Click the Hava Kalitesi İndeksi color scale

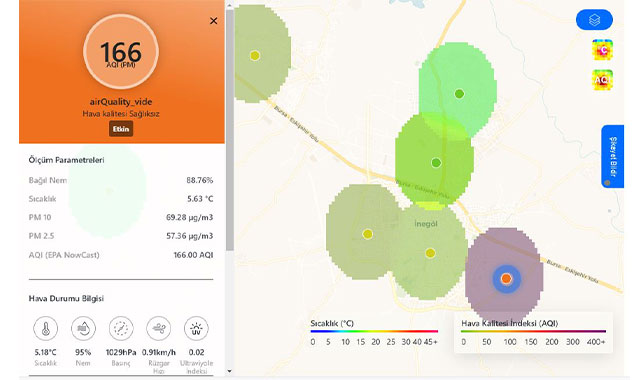click(x=533, y=331)
